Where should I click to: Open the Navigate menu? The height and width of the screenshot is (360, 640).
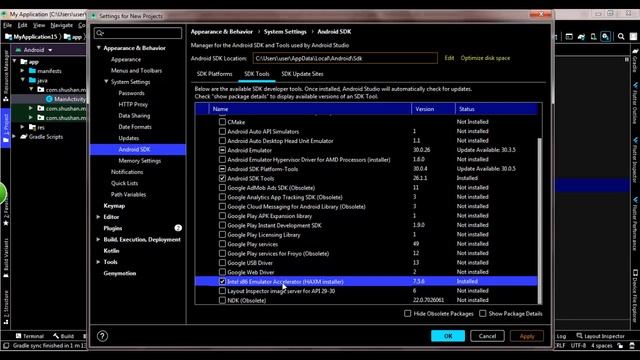pyautogui.click(x=61, y=25)
